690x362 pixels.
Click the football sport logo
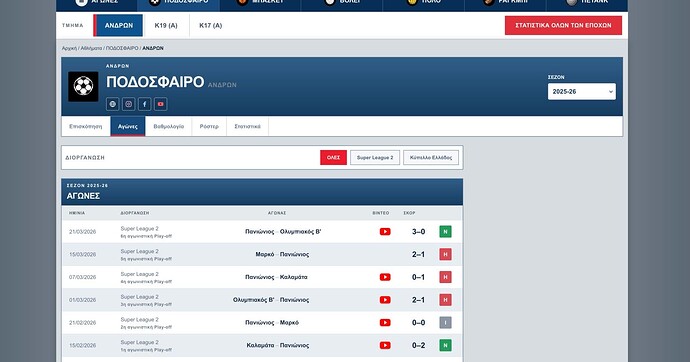pos(83,87)
